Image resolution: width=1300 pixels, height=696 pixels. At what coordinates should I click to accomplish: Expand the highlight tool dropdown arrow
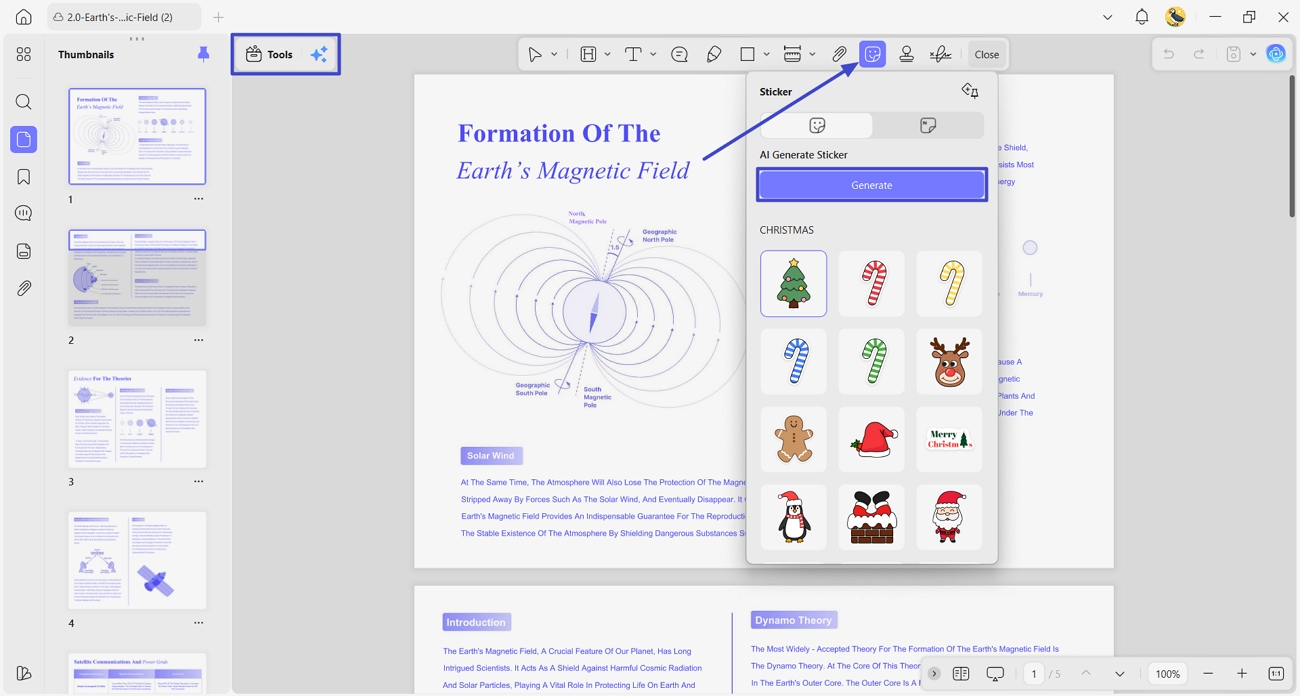[x=607, y=54]
